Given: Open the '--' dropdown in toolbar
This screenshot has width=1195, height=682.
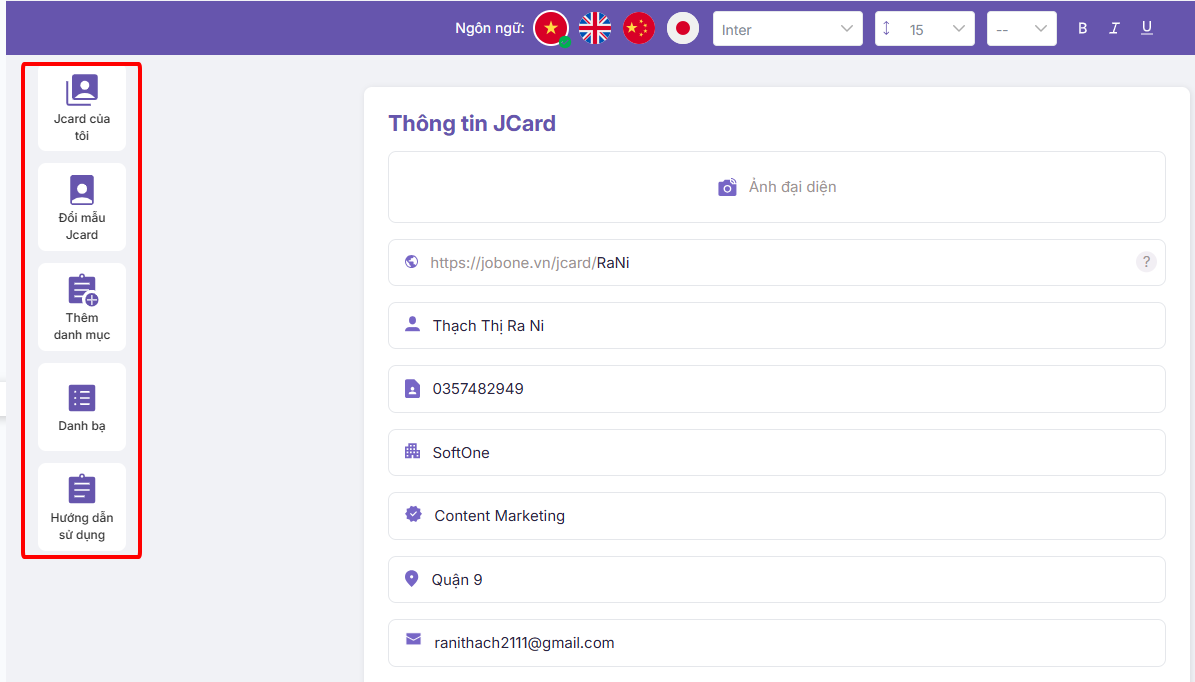Looking at the screenshot, I should 1021,29.
